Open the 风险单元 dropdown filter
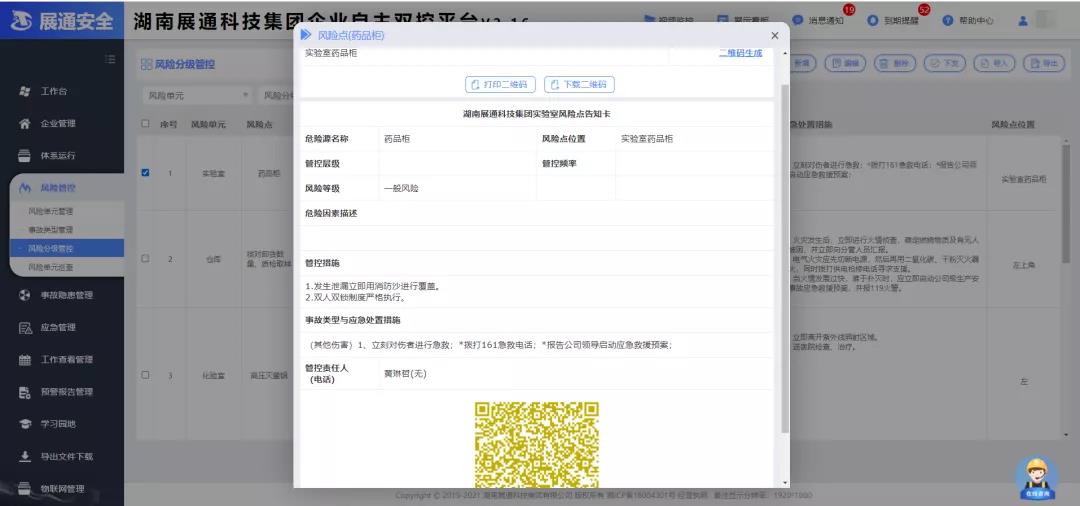 tap(198, 95)
